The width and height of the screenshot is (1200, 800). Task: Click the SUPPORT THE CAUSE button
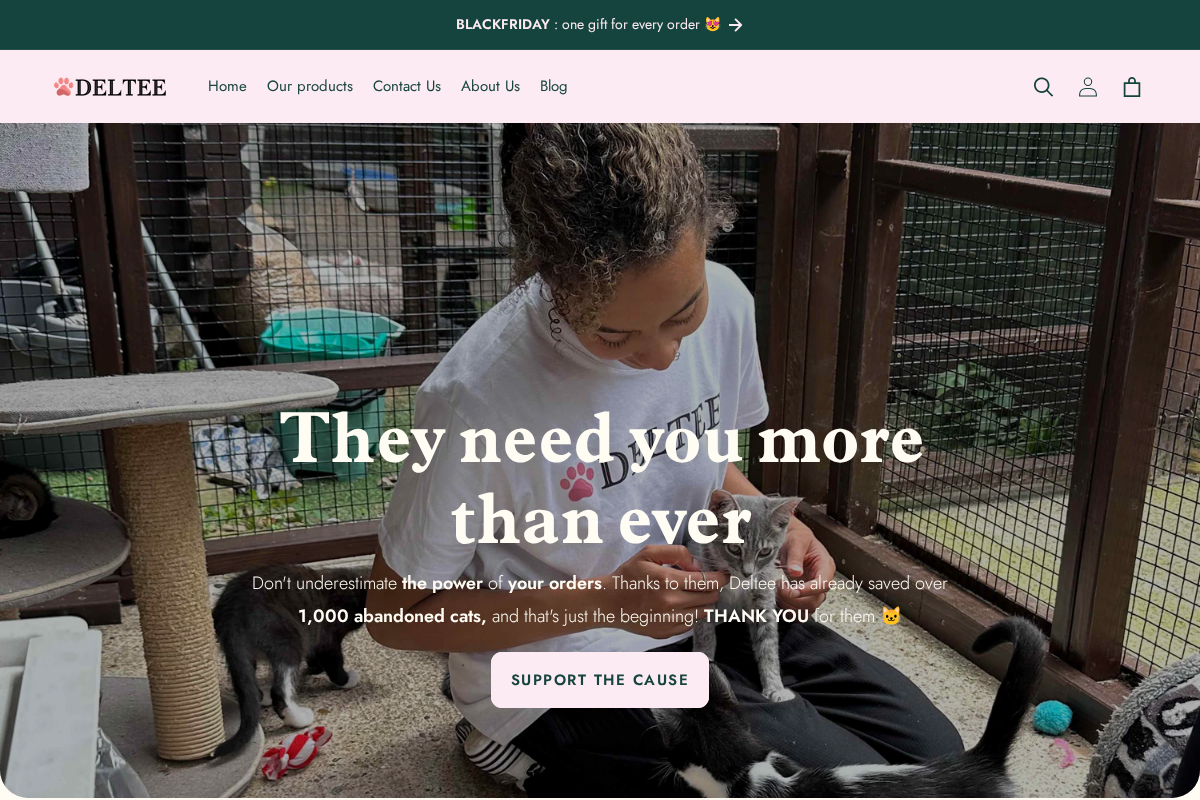coord(600,680)
